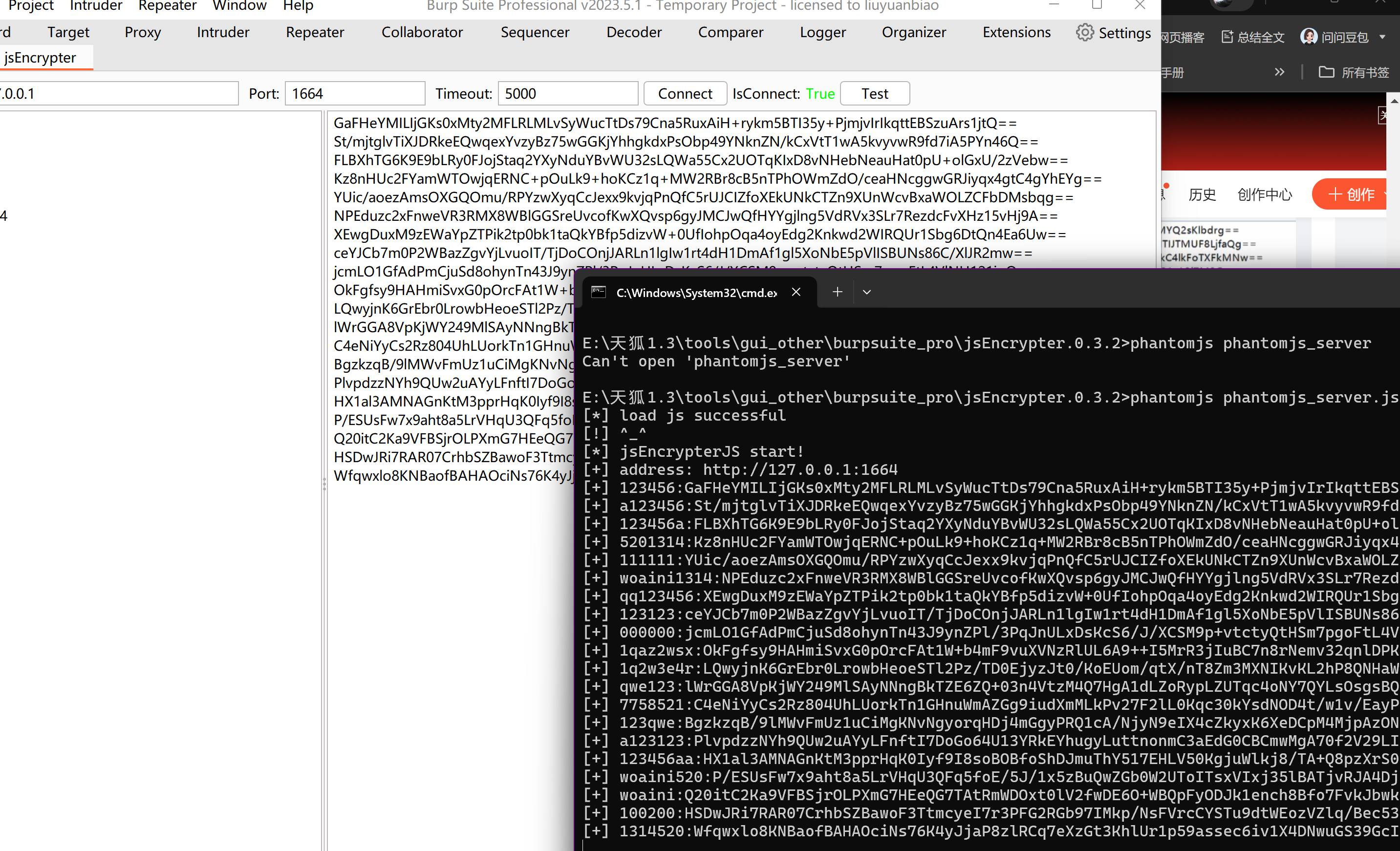Switch to the Repeater tab

coord(315,32)
